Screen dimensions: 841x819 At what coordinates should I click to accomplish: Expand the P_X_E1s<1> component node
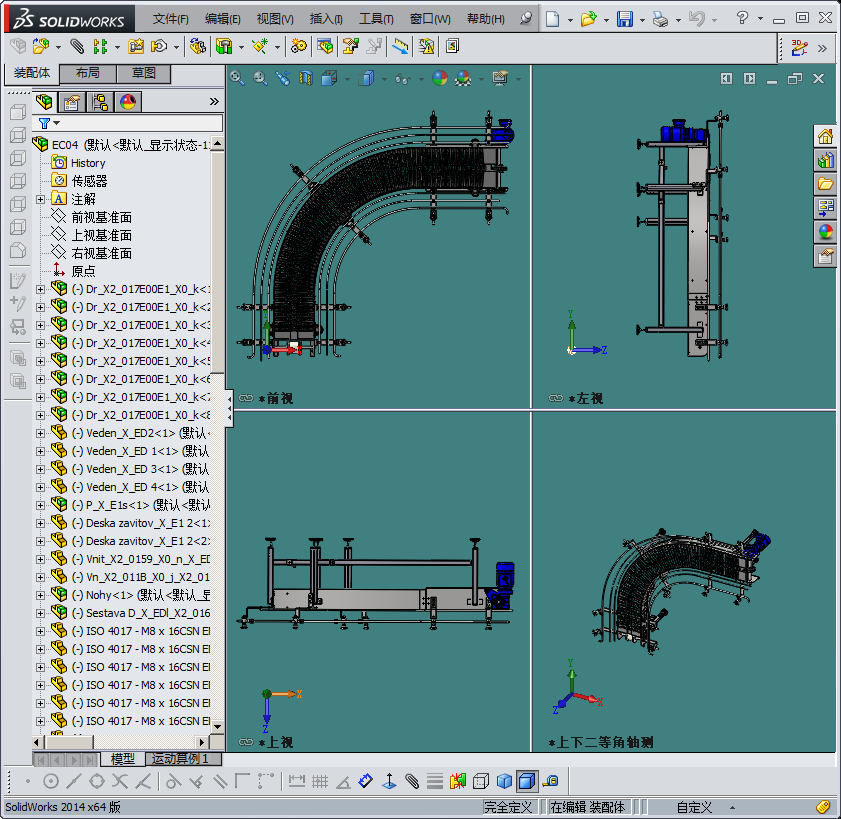[x=40, y=505]
